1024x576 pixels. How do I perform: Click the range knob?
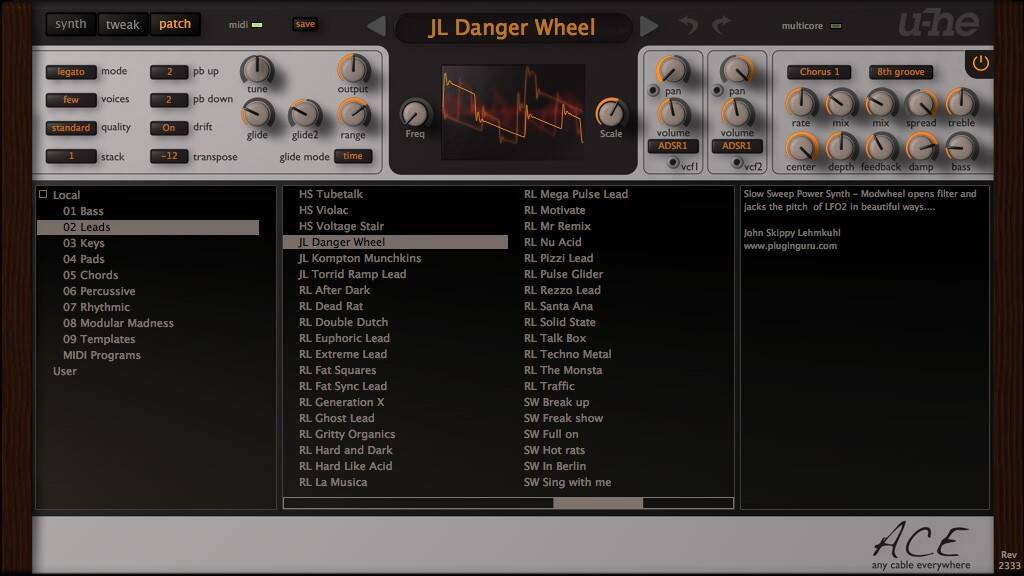point(353,114)
